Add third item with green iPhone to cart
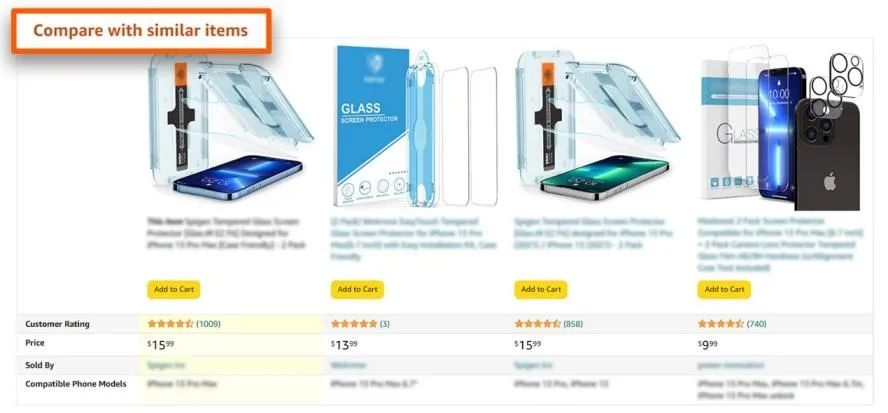Image resolution: width=888 pixels, height=413 pixels. [x=541, y=289]
